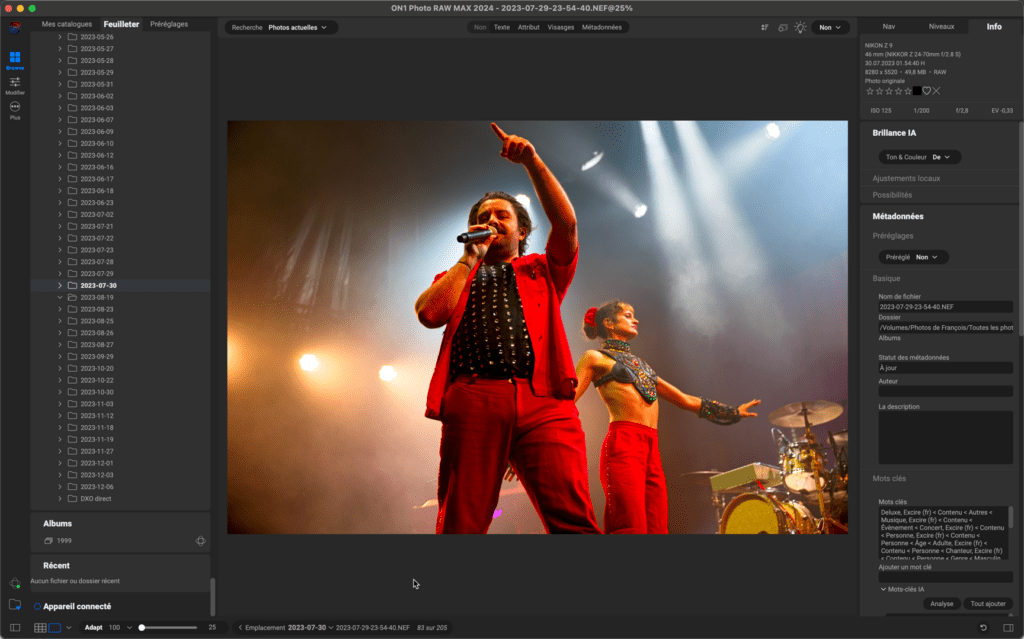Image resolution: width=1024 pixels, height=639 pixels.
Task: Click the Ajouter un mot clé field
Action: coord(945,577)
